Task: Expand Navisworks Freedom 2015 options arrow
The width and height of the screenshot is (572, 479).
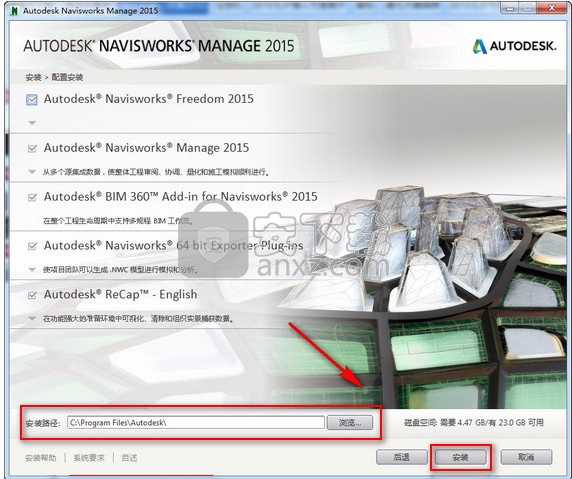Action: click(x=32, y=123)
